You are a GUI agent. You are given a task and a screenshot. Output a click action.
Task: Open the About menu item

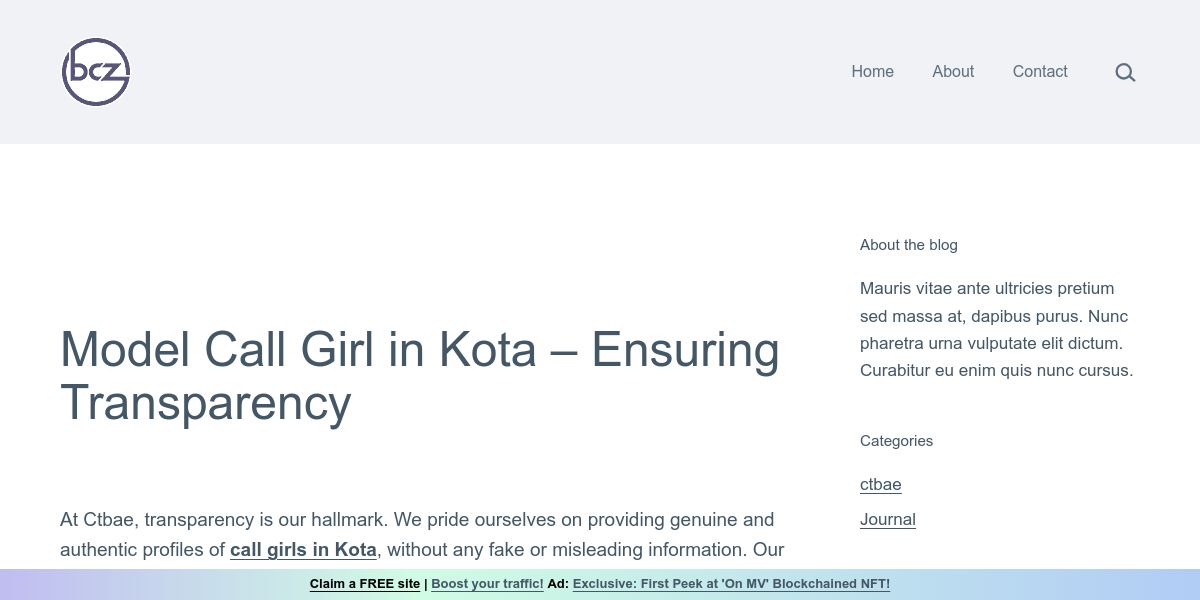point(953,72)
